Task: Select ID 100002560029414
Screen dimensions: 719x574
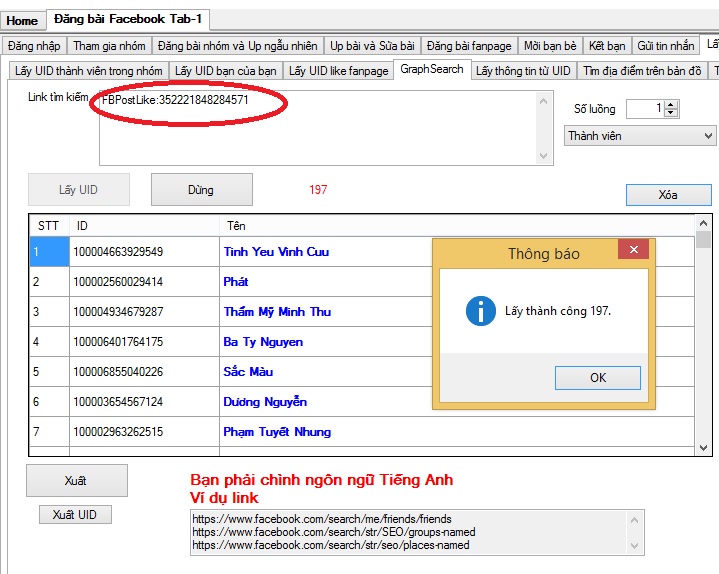Action: point(118,282)
